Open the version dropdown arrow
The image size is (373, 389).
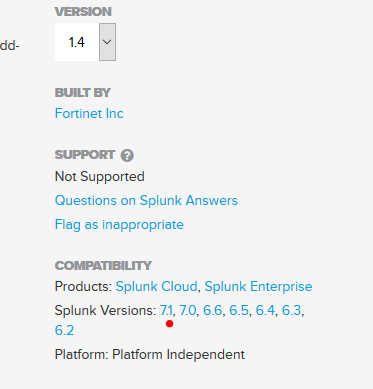[x=107, y=42]
